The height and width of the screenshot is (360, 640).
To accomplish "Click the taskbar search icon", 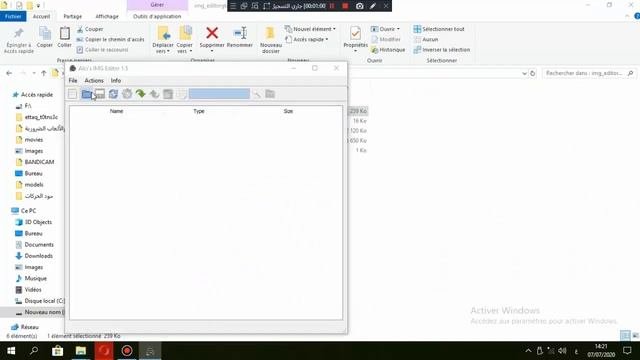I will click(x=34, y=351).
